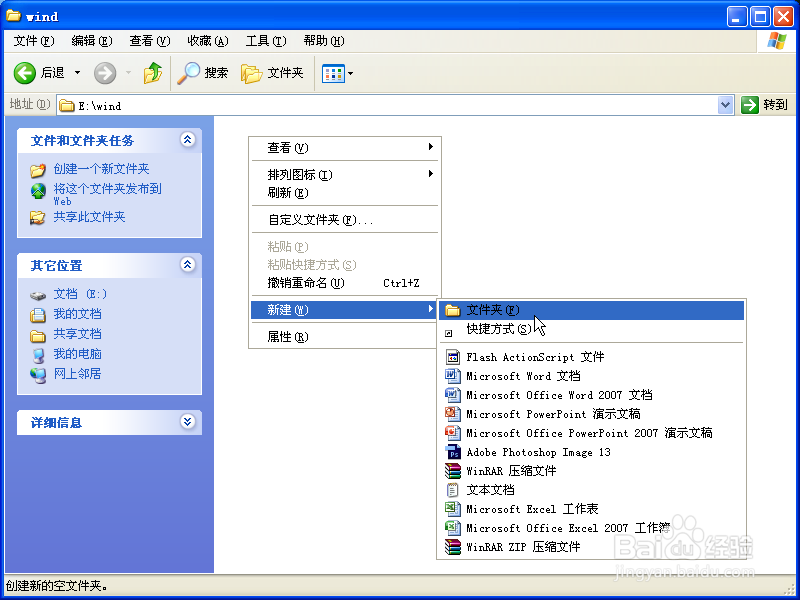Image resolution: width=800 pixels, height=600 pixels.
Task: Create new Microsoft PowerPoint 演示文稿
Action: point(591,414)
